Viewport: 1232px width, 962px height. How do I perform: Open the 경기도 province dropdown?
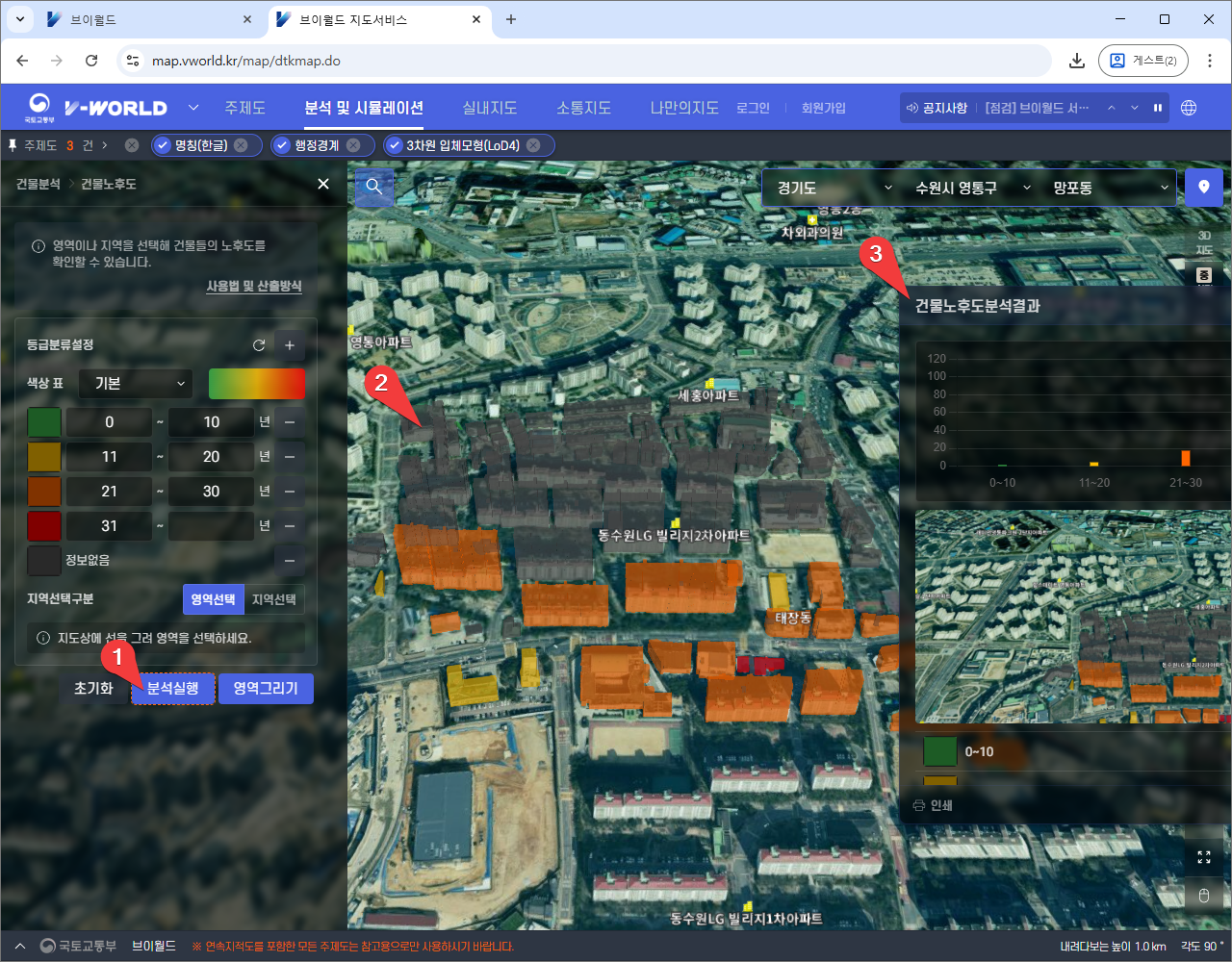tap(834, 188)
